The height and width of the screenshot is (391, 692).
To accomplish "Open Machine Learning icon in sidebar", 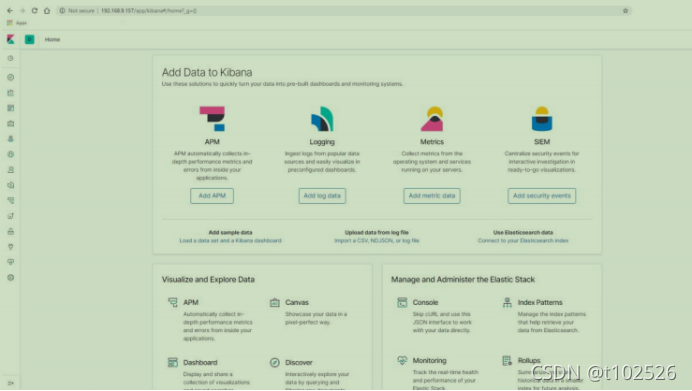I will point(11,154).
